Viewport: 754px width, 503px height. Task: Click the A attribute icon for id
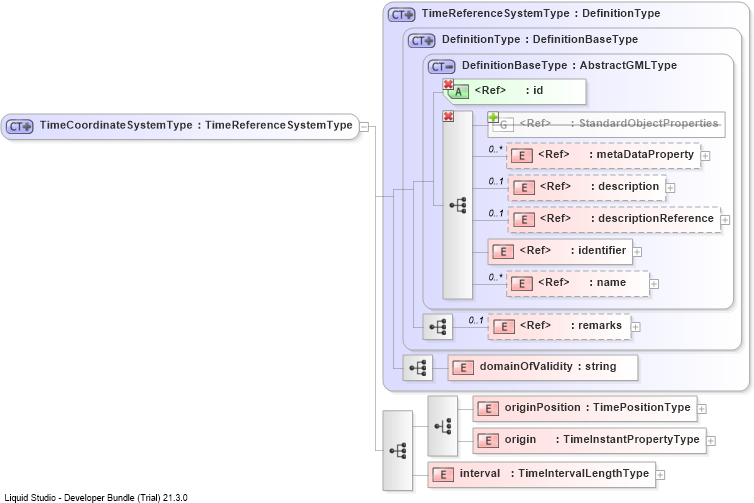458,92
